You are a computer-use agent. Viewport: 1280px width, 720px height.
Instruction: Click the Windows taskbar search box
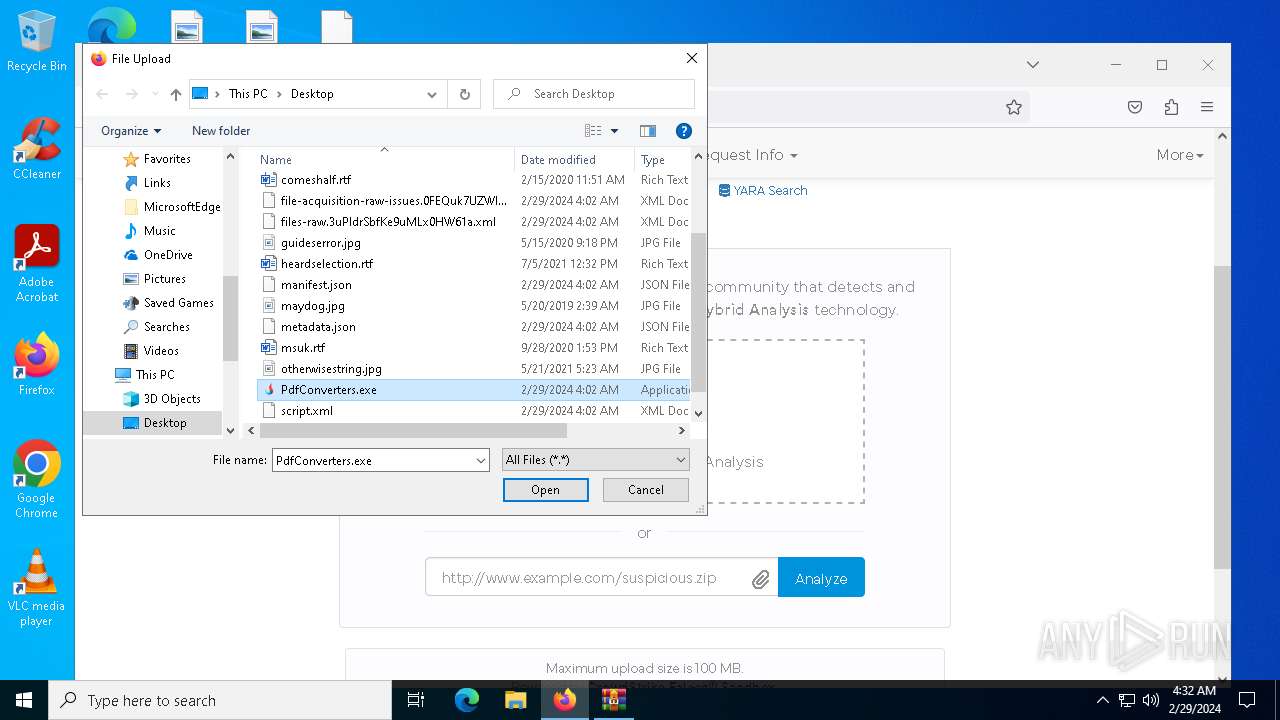[220, 700]
